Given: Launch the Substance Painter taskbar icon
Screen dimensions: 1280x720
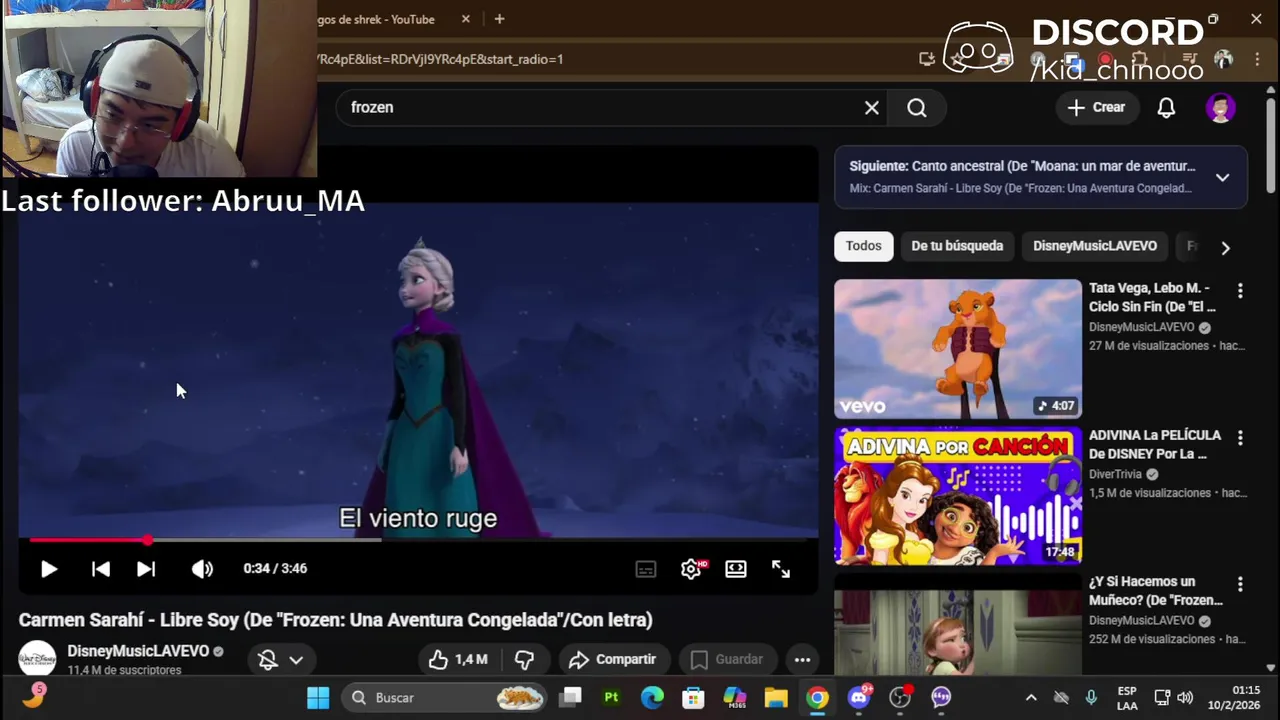Looking at the screenshot, I should pyautogui.click(x=611, y=698).
